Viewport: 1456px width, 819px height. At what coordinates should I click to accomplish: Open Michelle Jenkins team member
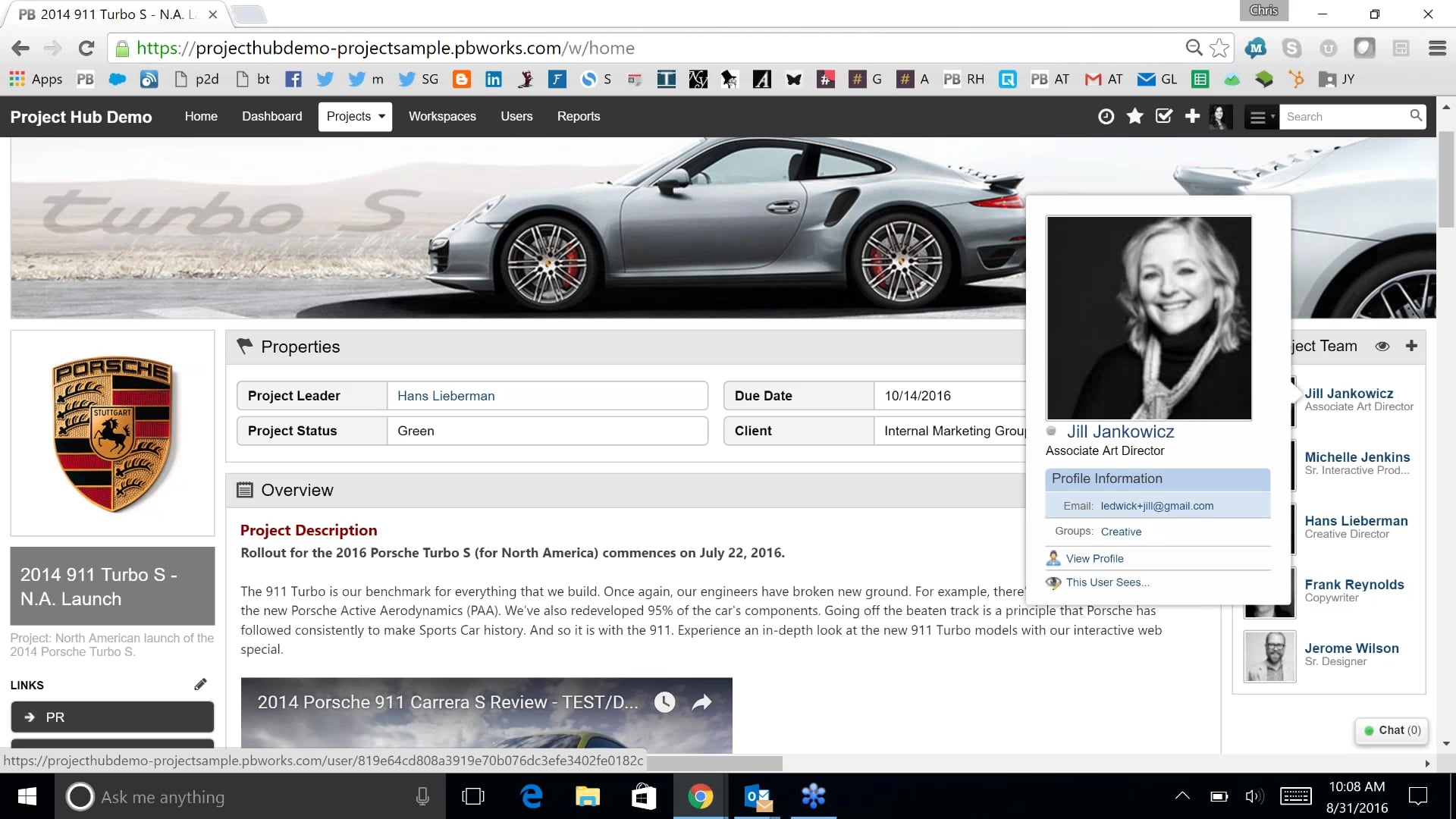point(1357,457)
